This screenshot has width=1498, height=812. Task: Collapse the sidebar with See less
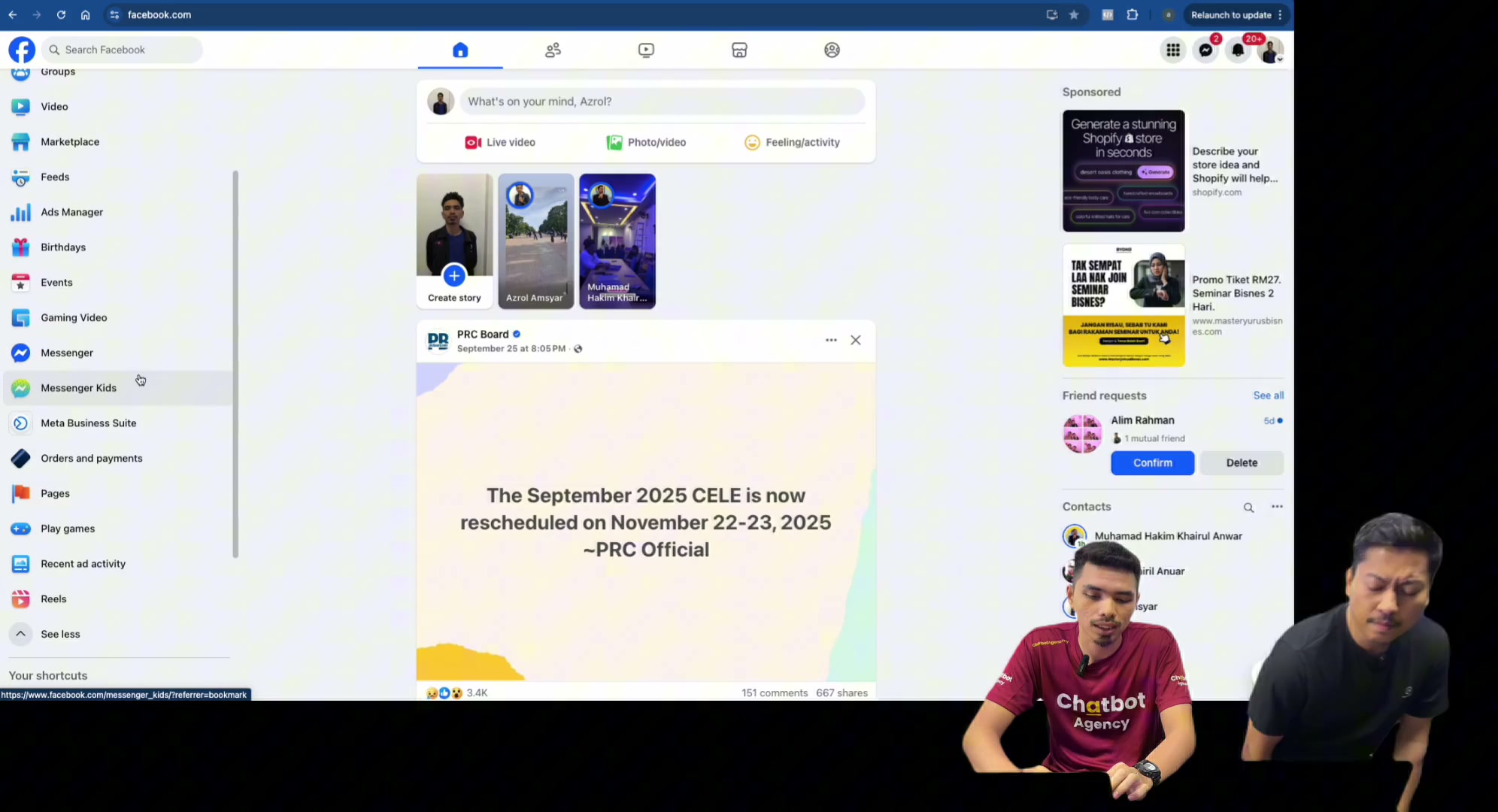[x=118, y=634]
